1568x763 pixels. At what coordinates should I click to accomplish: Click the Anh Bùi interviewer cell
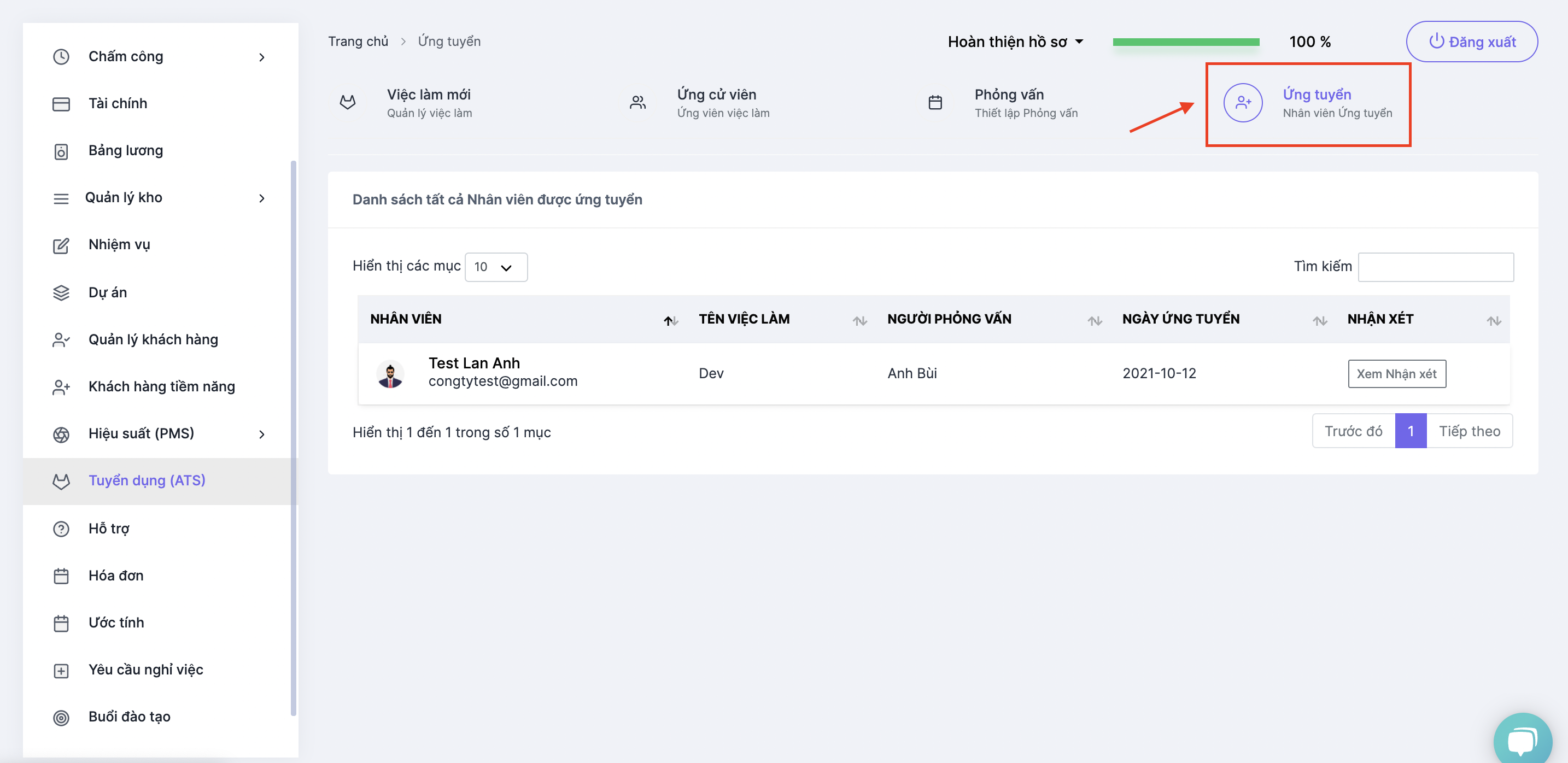coord(912,374)
